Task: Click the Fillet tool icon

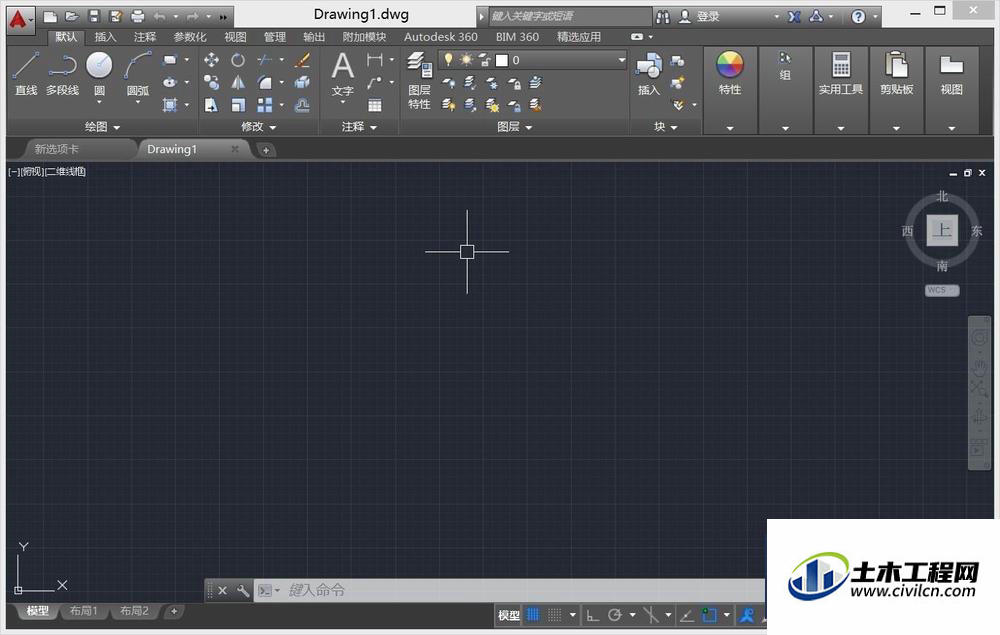Action: (264, 82)
